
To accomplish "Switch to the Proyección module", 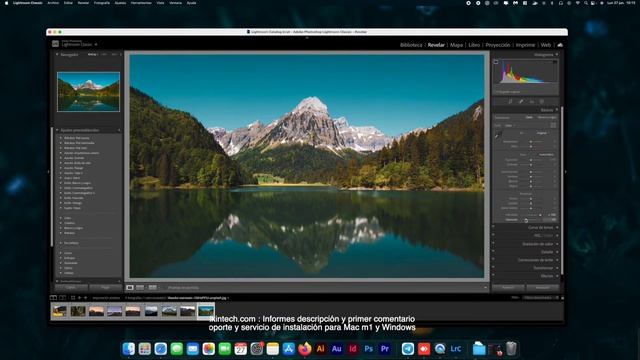I will [498, 45].
